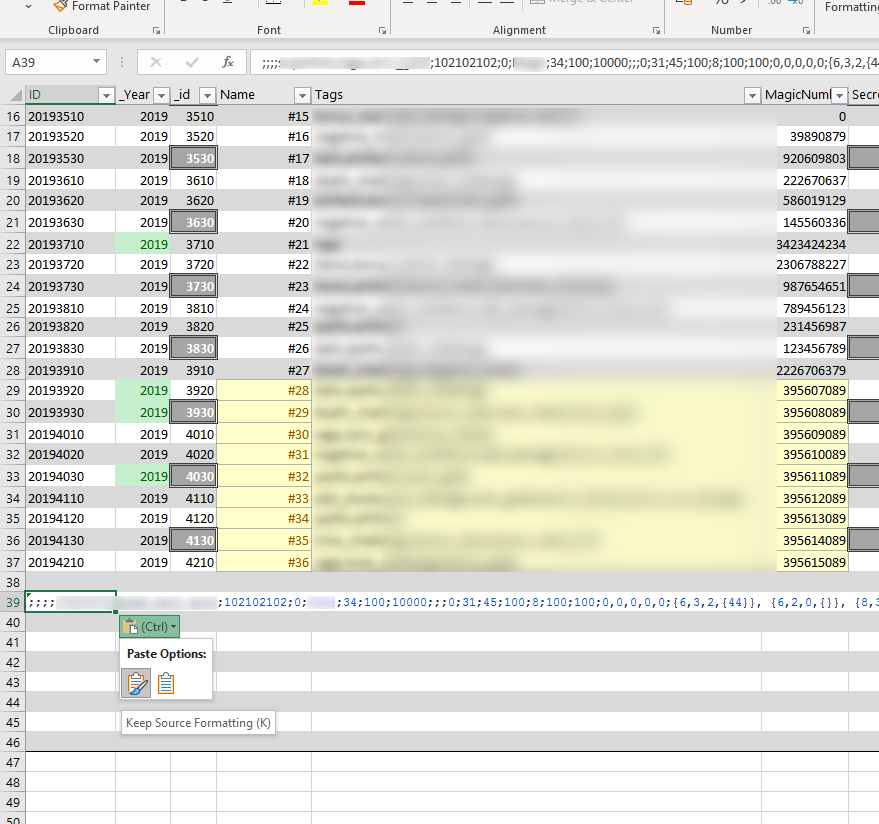Click the yellow Name cell #28
Screen dimensions: 879x824
[x=264, y=390]
